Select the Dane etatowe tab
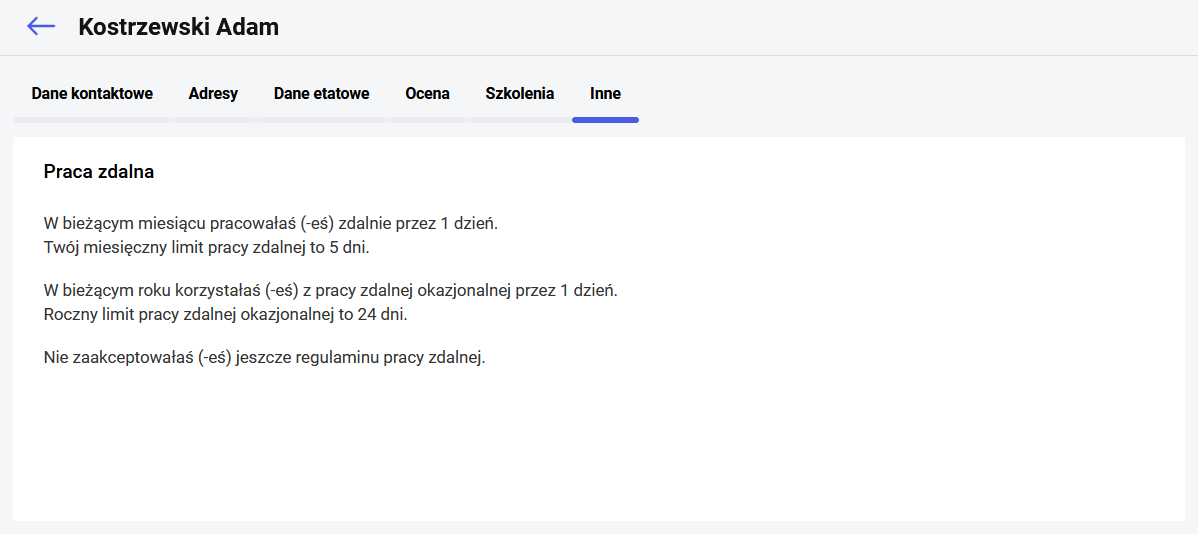 tap(322, 94)
